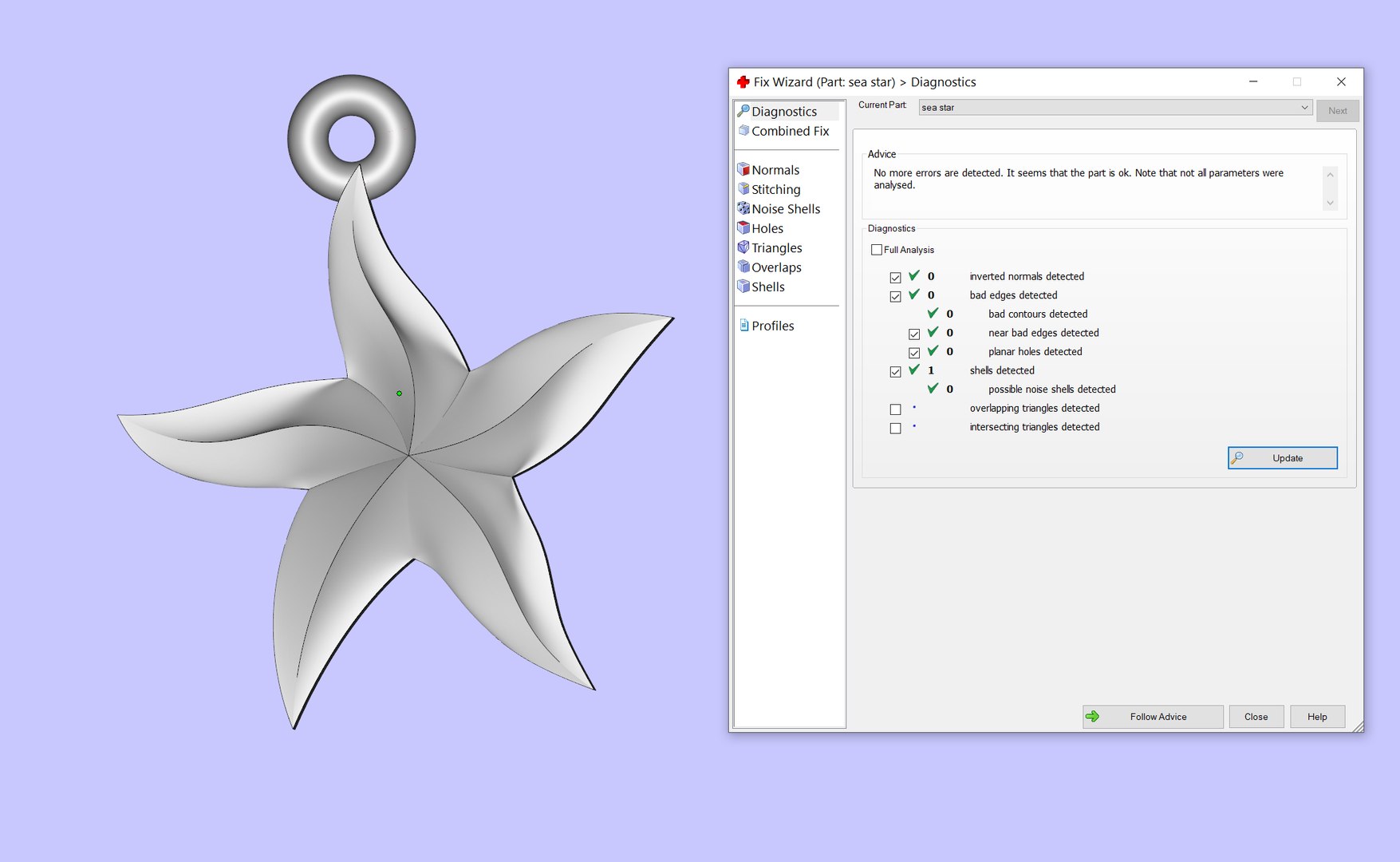Click the Holes cube icon
This screenshot has height=862, width=1400.
(743, 227)
